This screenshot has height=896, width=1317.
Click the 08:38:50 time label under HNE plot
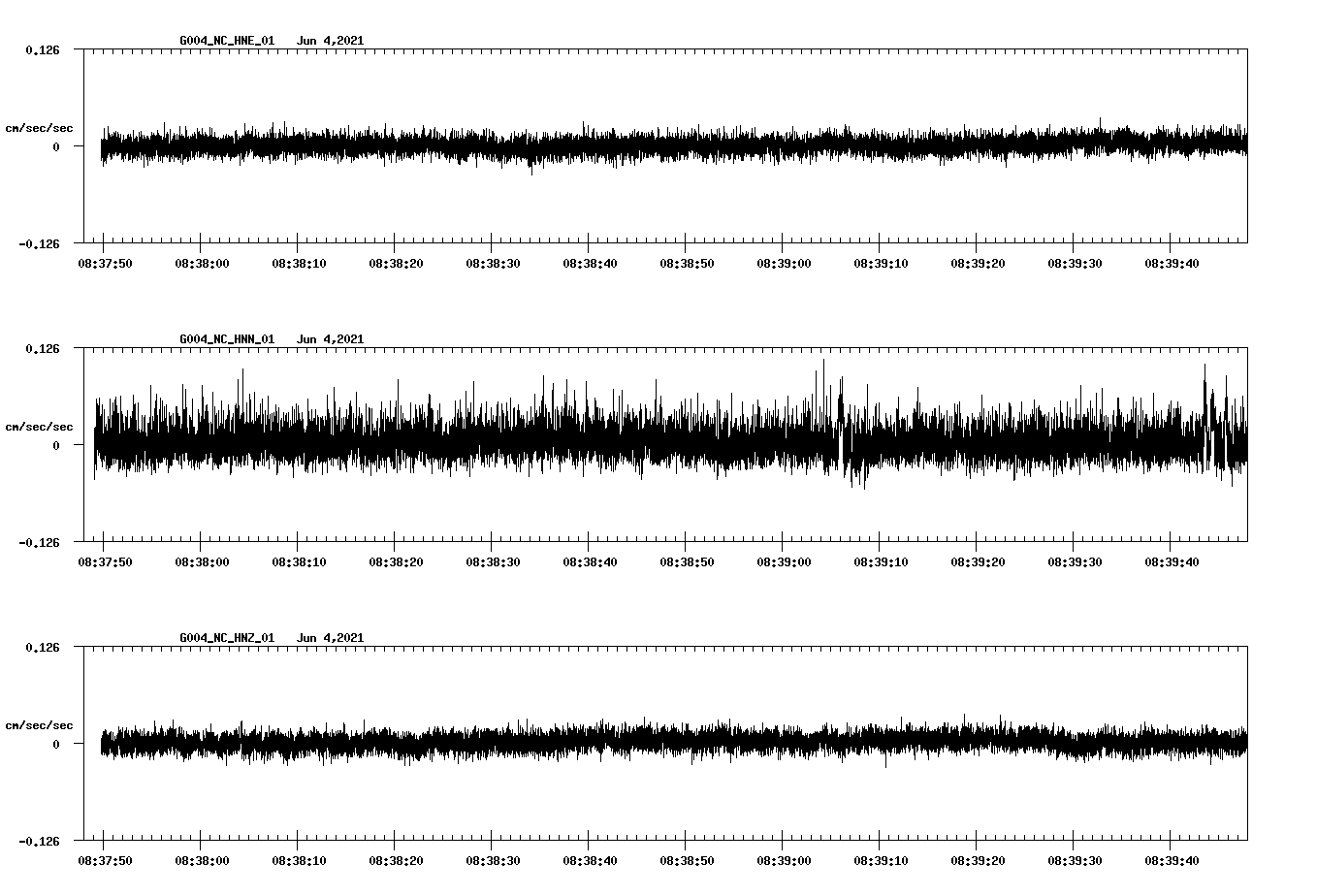[687, 264]
